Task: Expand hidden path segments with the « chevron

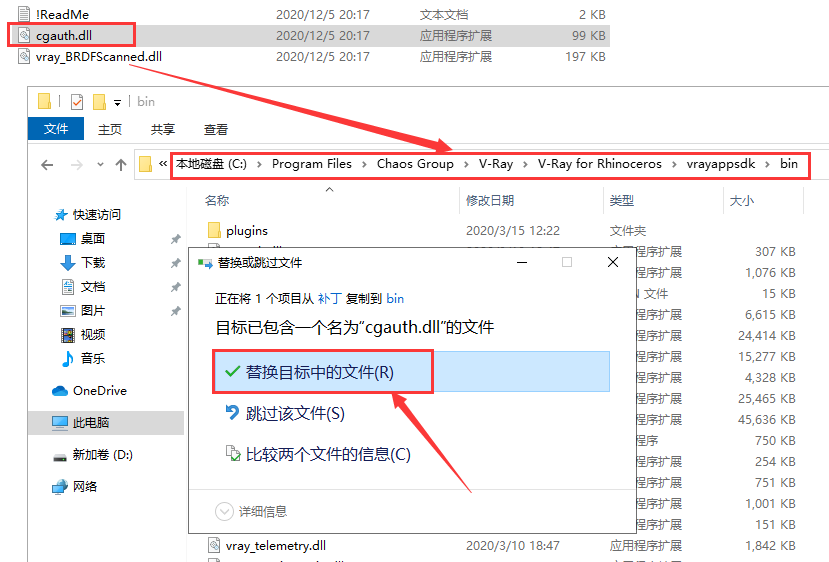Action: tap(162, 164)
